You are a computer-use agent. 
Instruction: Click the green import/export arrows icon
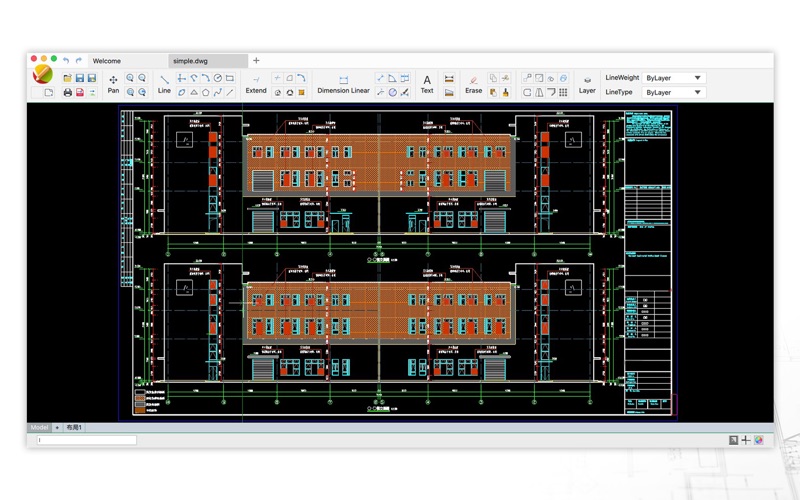(92, 92)
